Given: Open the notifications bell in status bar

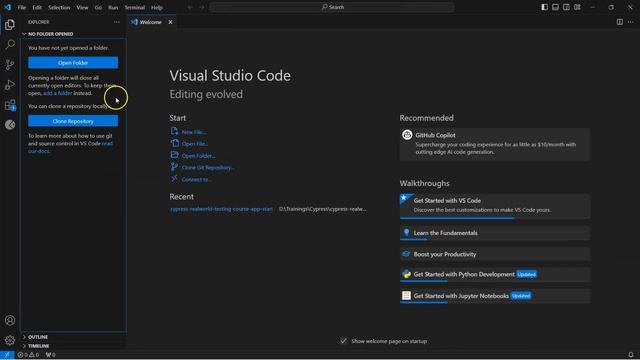Looking at the screenshot, I should (x=631, y=355).
